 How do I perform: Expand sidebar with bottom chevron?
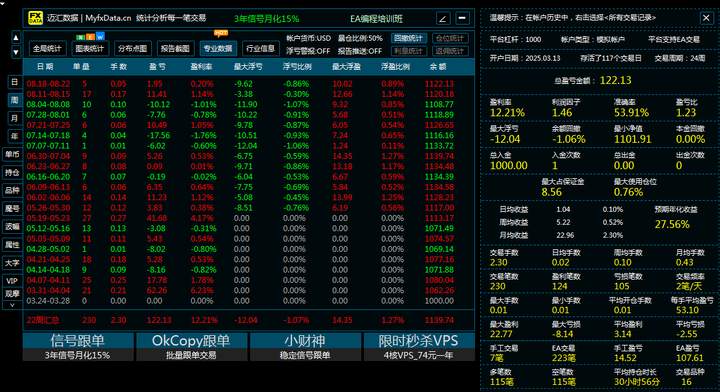point(12,305)
